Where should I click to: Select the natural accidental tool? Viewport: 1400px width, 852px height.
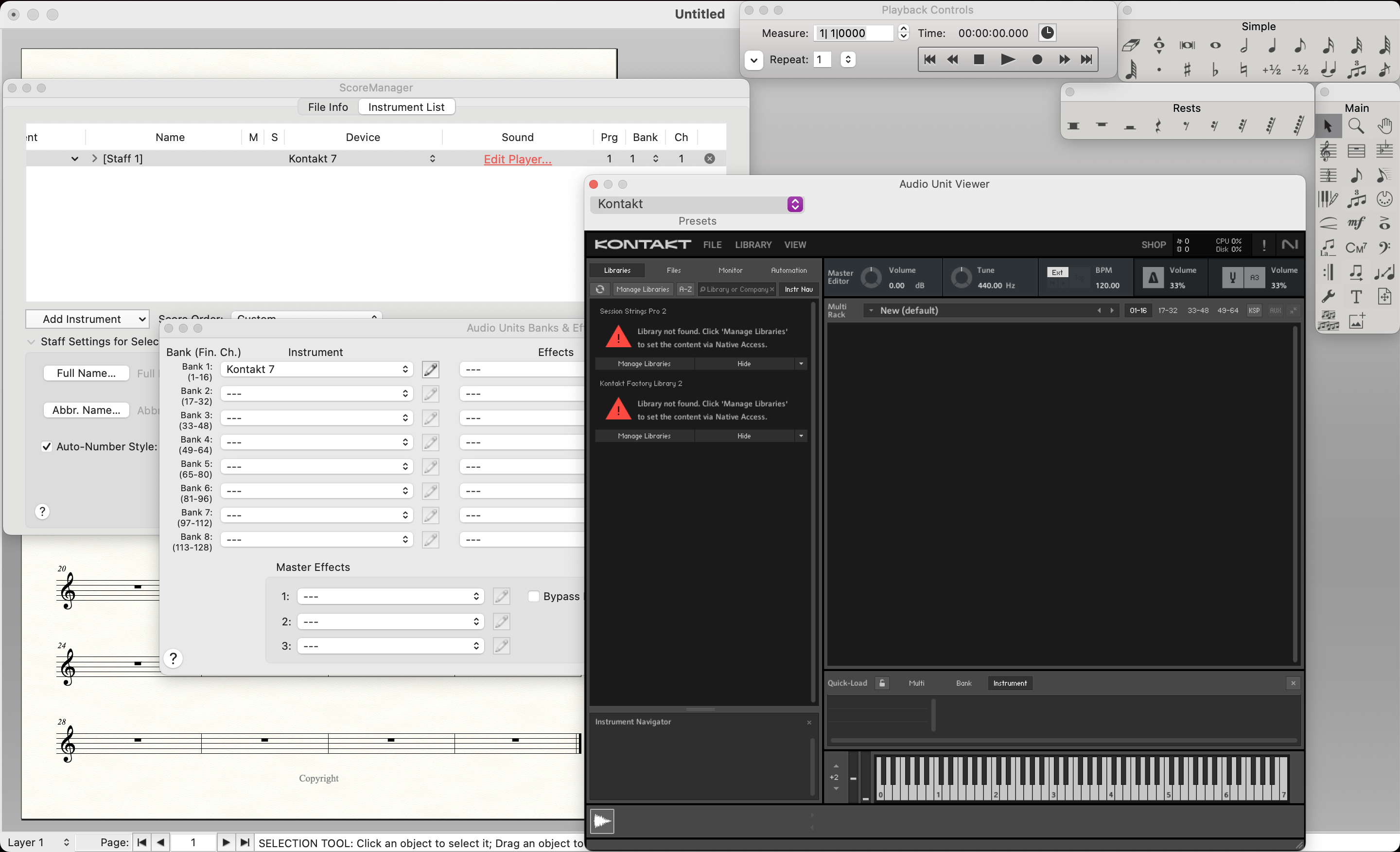[1244, 70]
